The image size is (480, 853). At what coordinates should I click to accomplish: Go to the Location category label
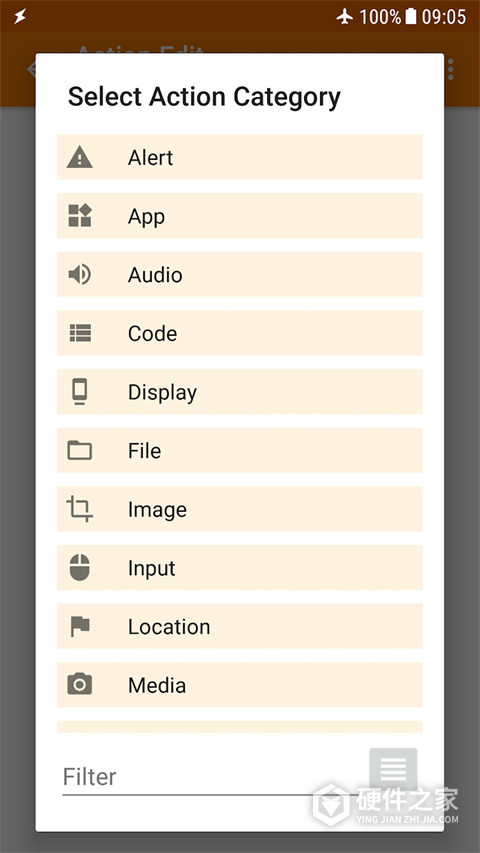[x=169, y=627]
